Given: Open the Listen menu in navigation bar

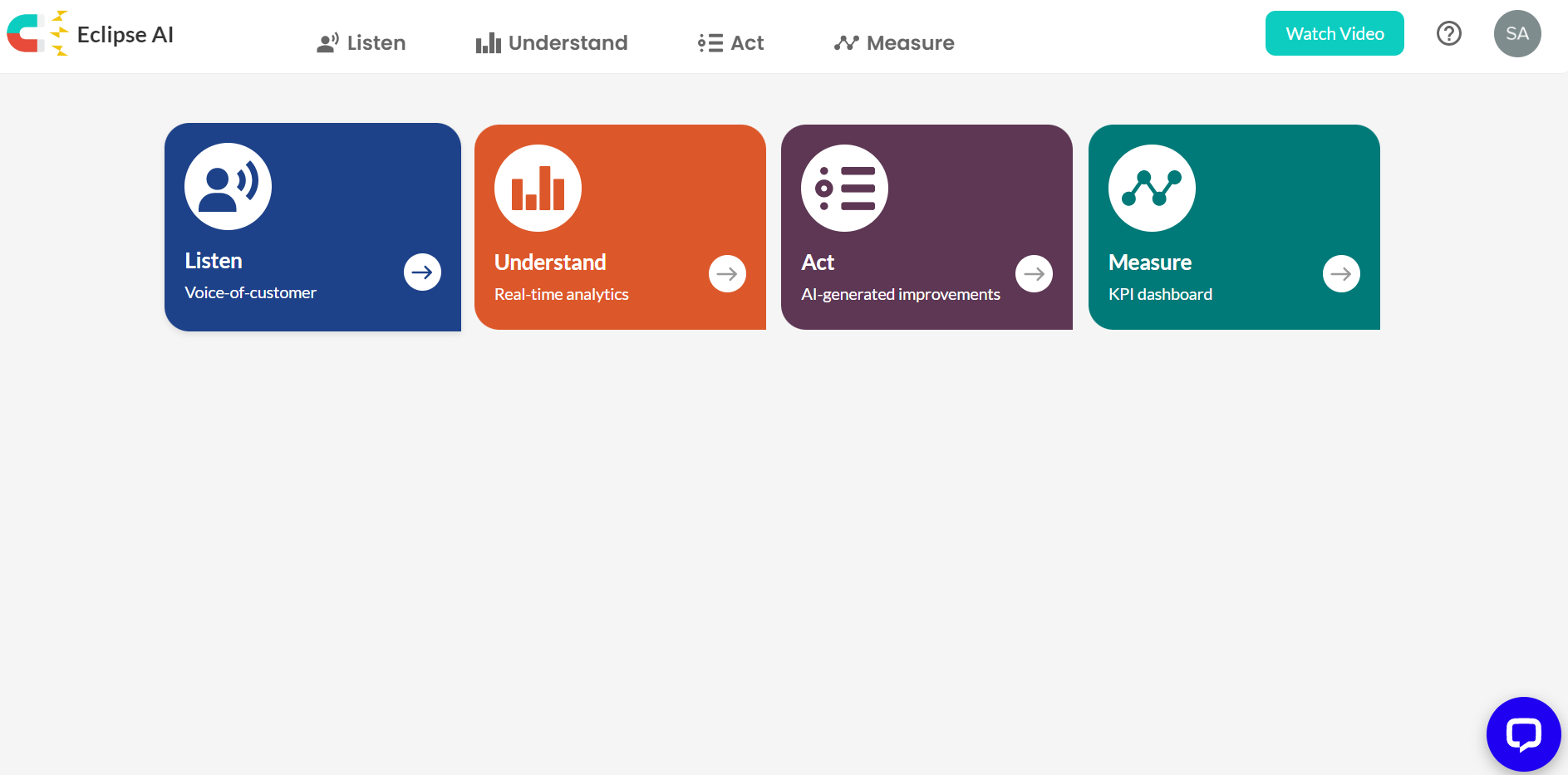Looking at the screenshot, I should 361,42.
